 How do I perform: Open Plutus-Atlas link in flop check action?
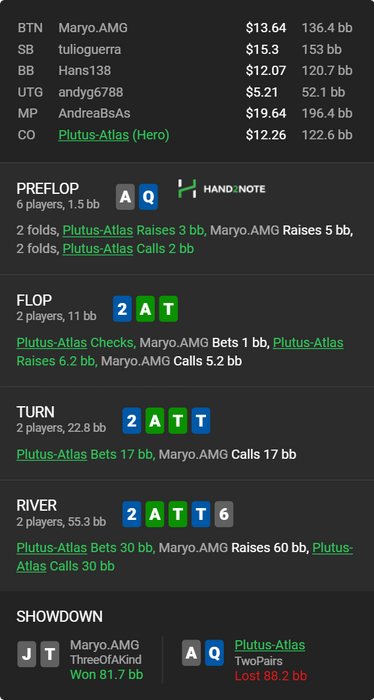(52, 342)
